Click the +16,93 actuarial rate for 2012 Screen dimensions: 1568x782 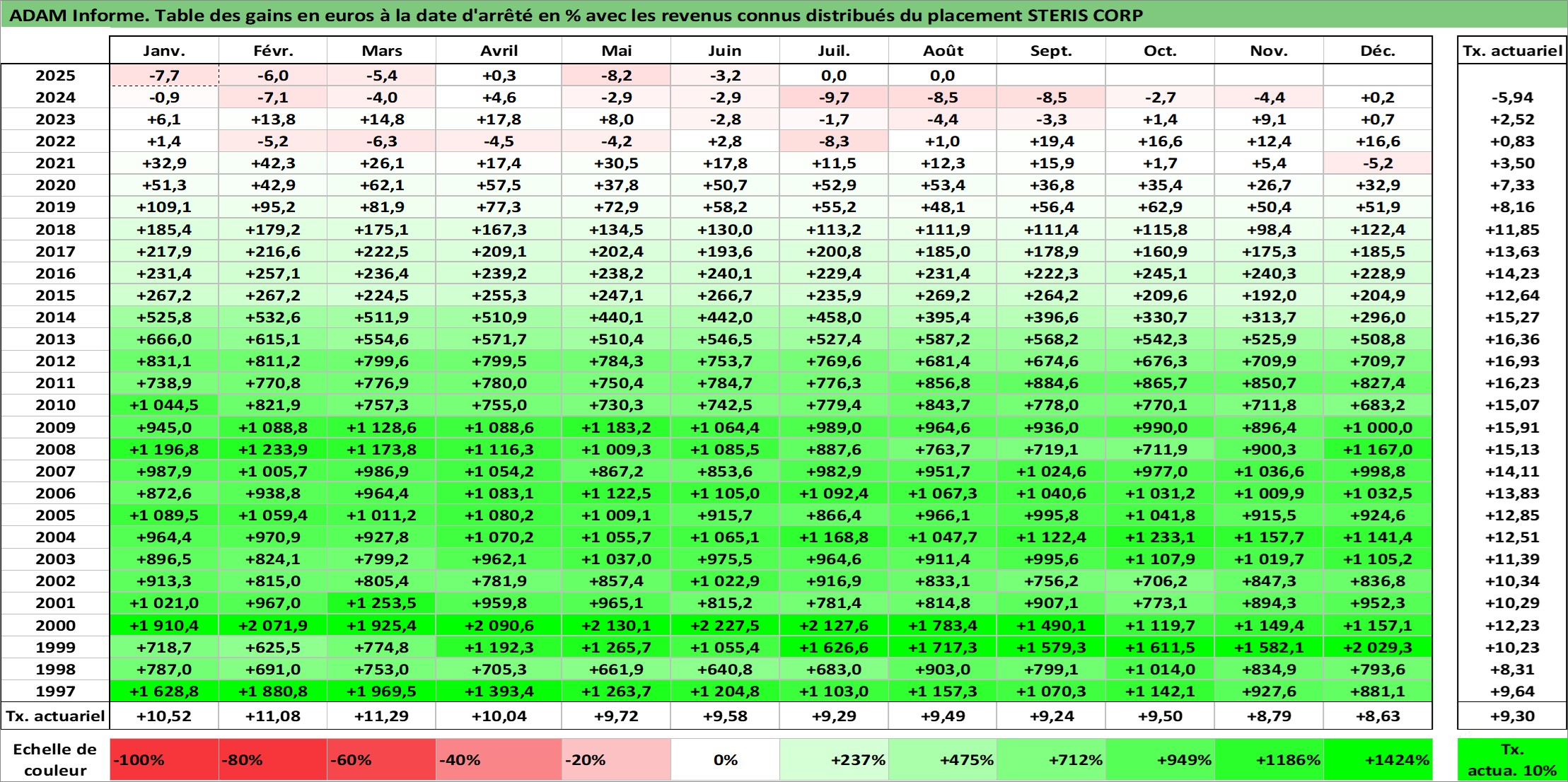click(1512, 361)
